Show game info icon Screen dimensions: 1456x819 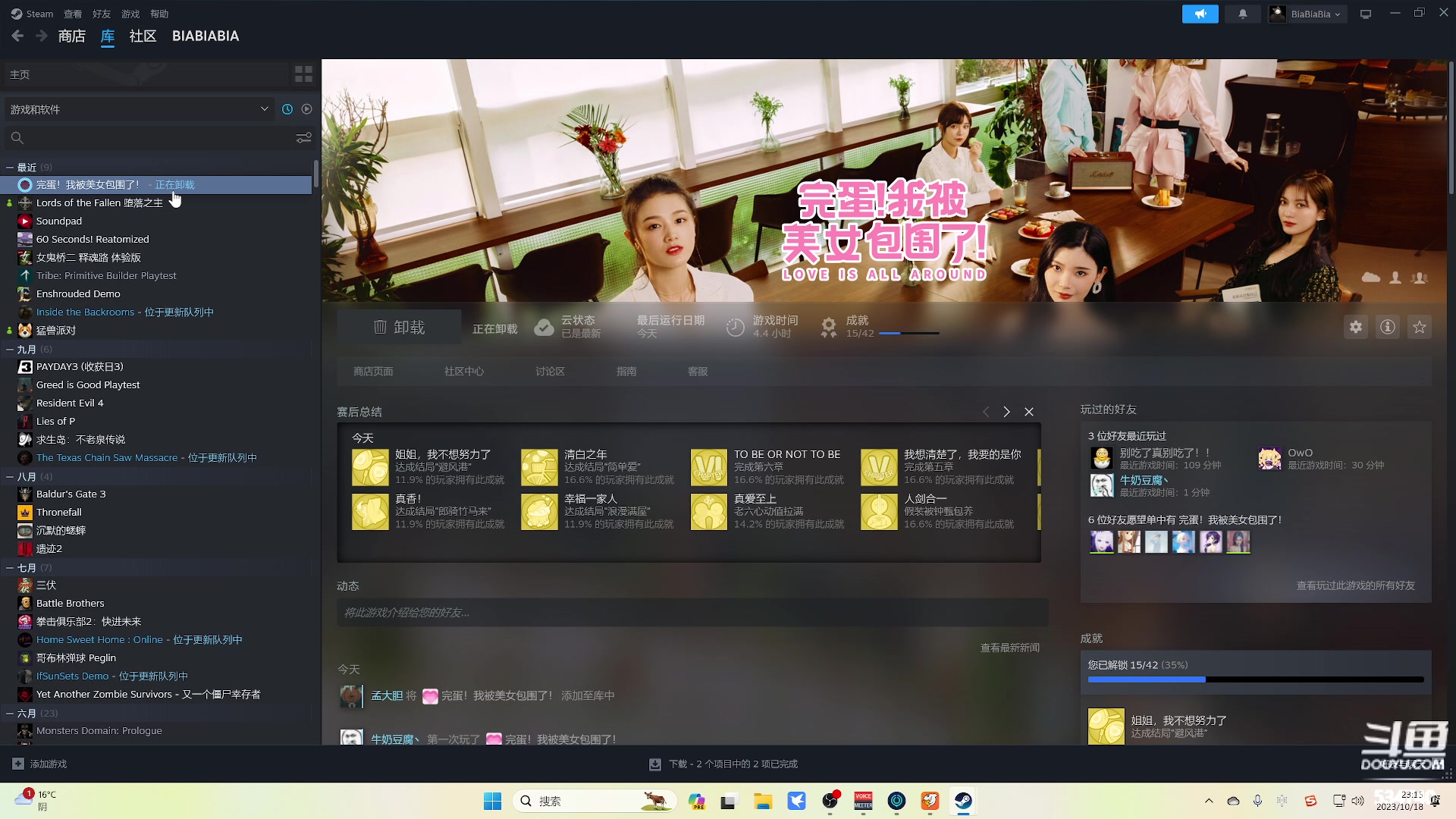tap(1388, 327)
